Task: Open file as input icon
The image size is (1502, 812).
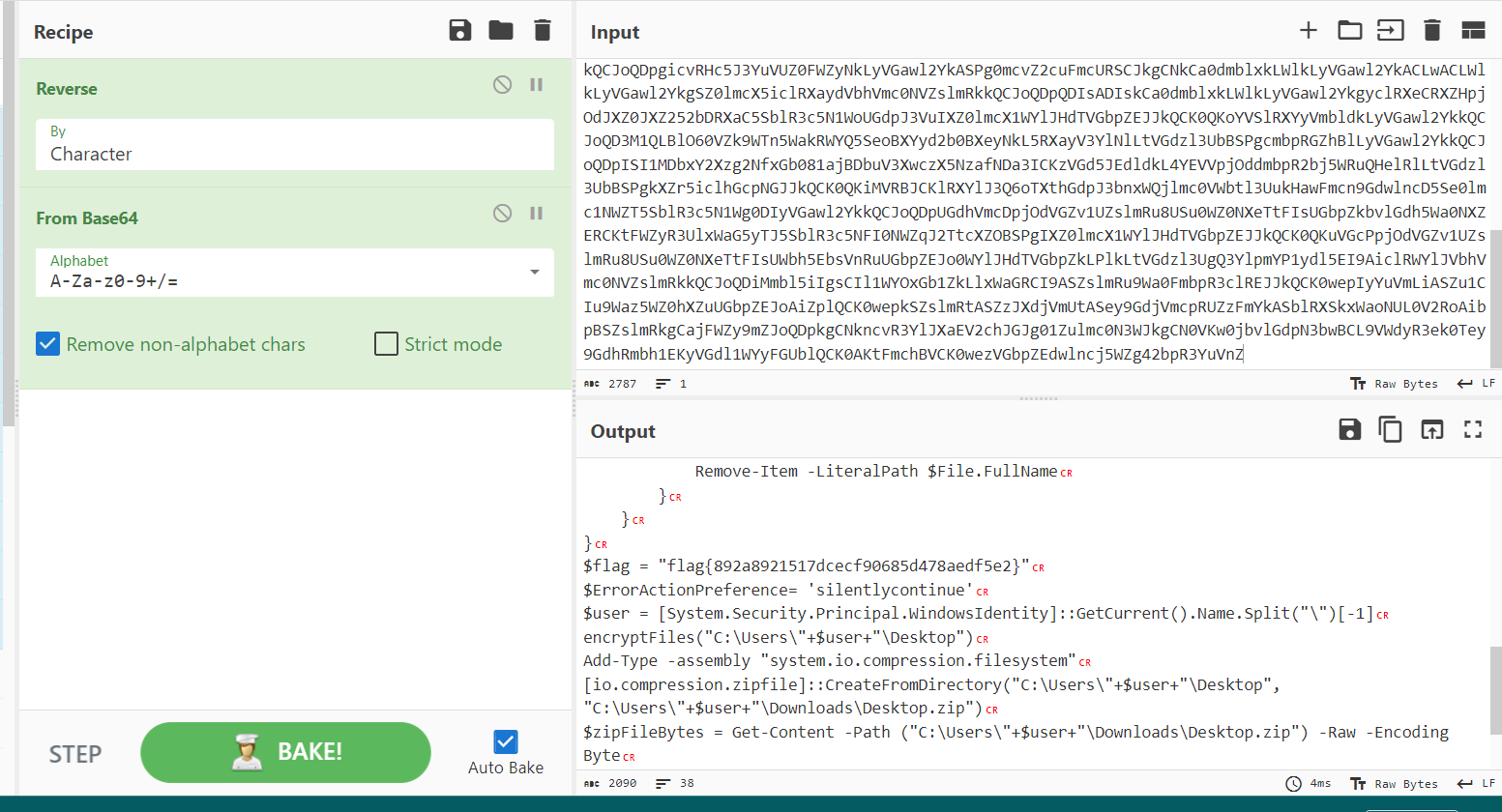Action: [x=1391, y=31]
